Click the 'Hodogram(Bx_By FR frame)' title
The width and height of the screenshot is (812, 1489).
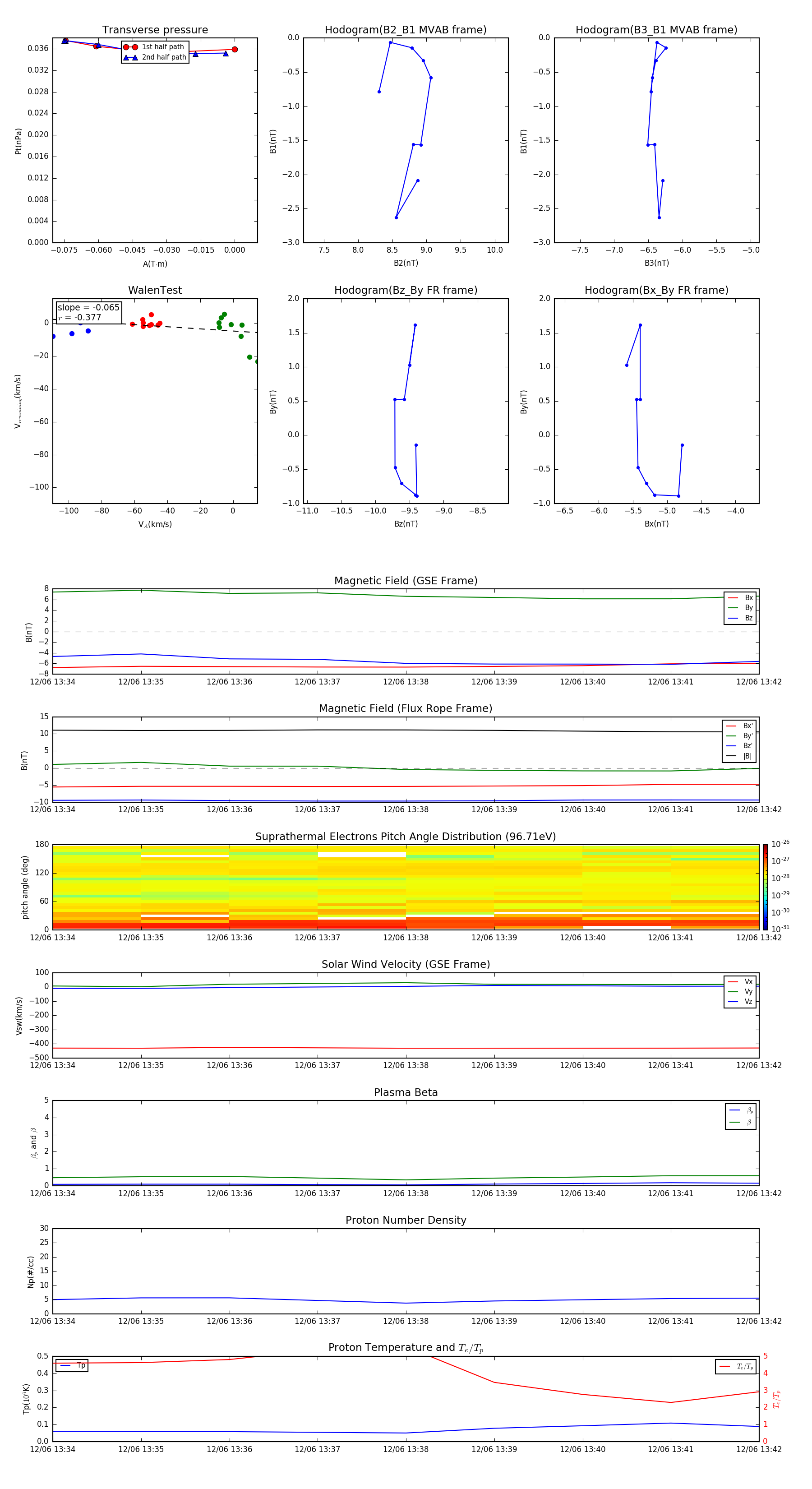coord(656,290)
